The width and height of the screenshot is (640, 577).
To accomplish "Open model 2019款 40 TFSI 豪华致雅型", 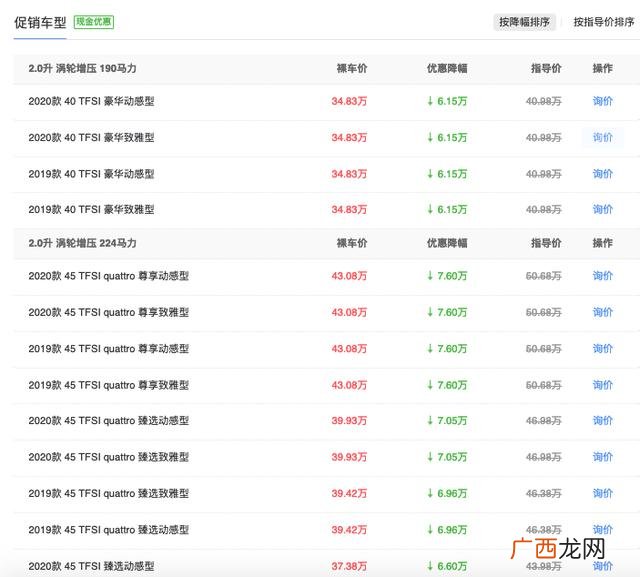I will (x=91, y=209).
